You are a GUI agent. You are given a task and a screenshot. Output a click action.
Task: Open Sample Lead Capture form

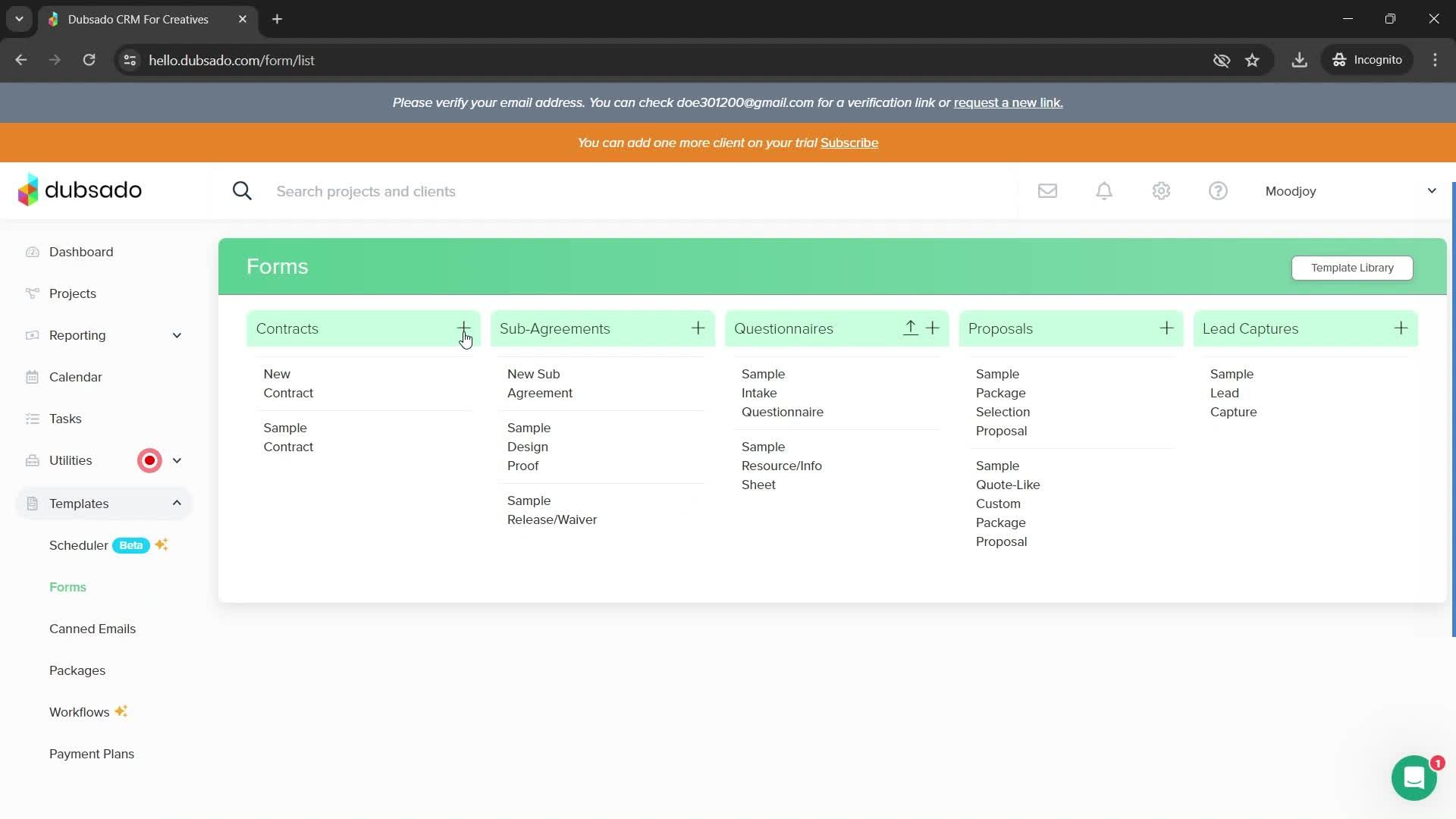pos(1233,393)
